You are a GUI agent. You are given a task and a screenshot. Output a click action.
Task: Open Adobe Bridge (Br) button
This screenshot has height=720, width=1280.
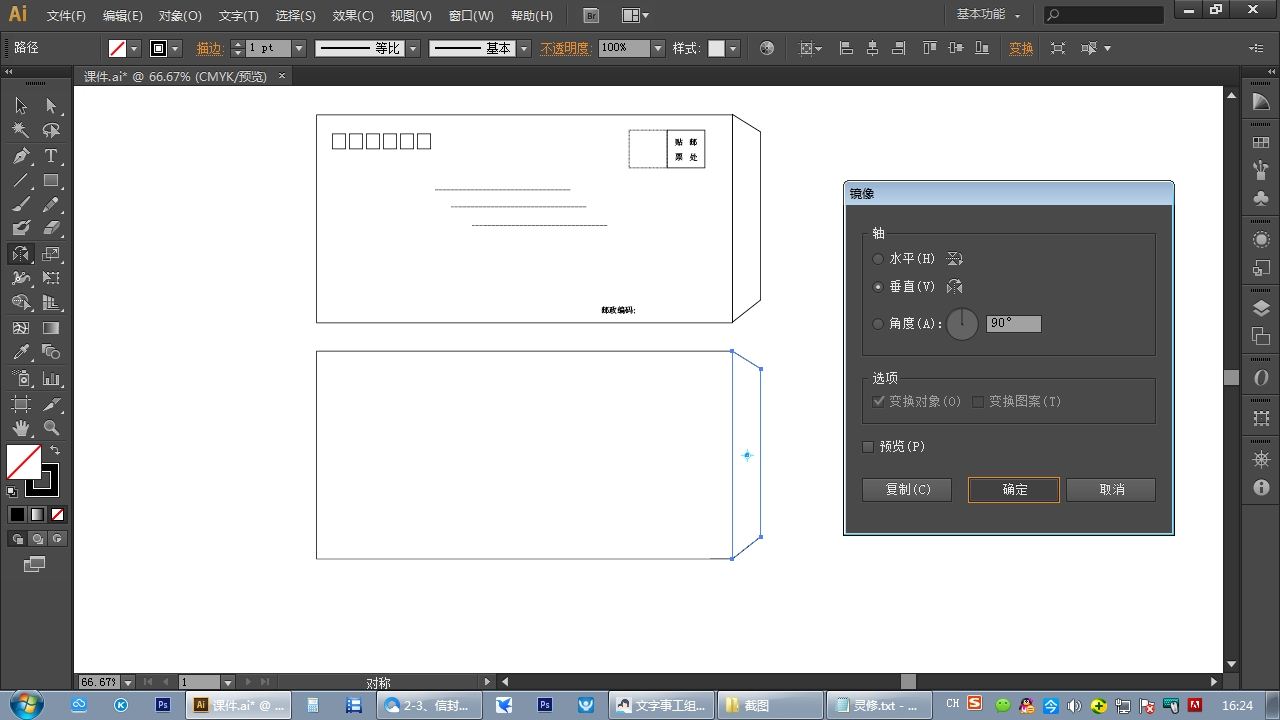[591, 16]
